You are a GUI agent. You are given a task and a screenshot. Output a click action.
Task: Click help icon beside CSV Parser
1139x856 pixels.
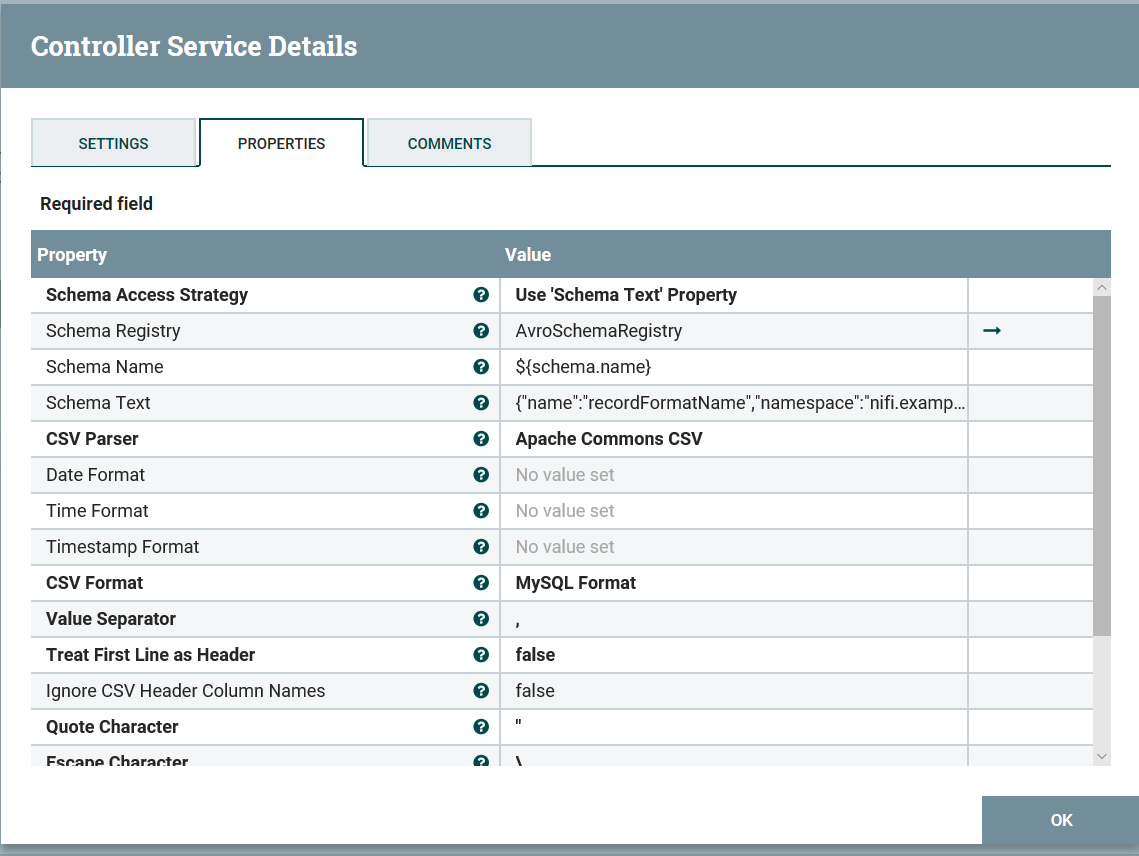481,439
